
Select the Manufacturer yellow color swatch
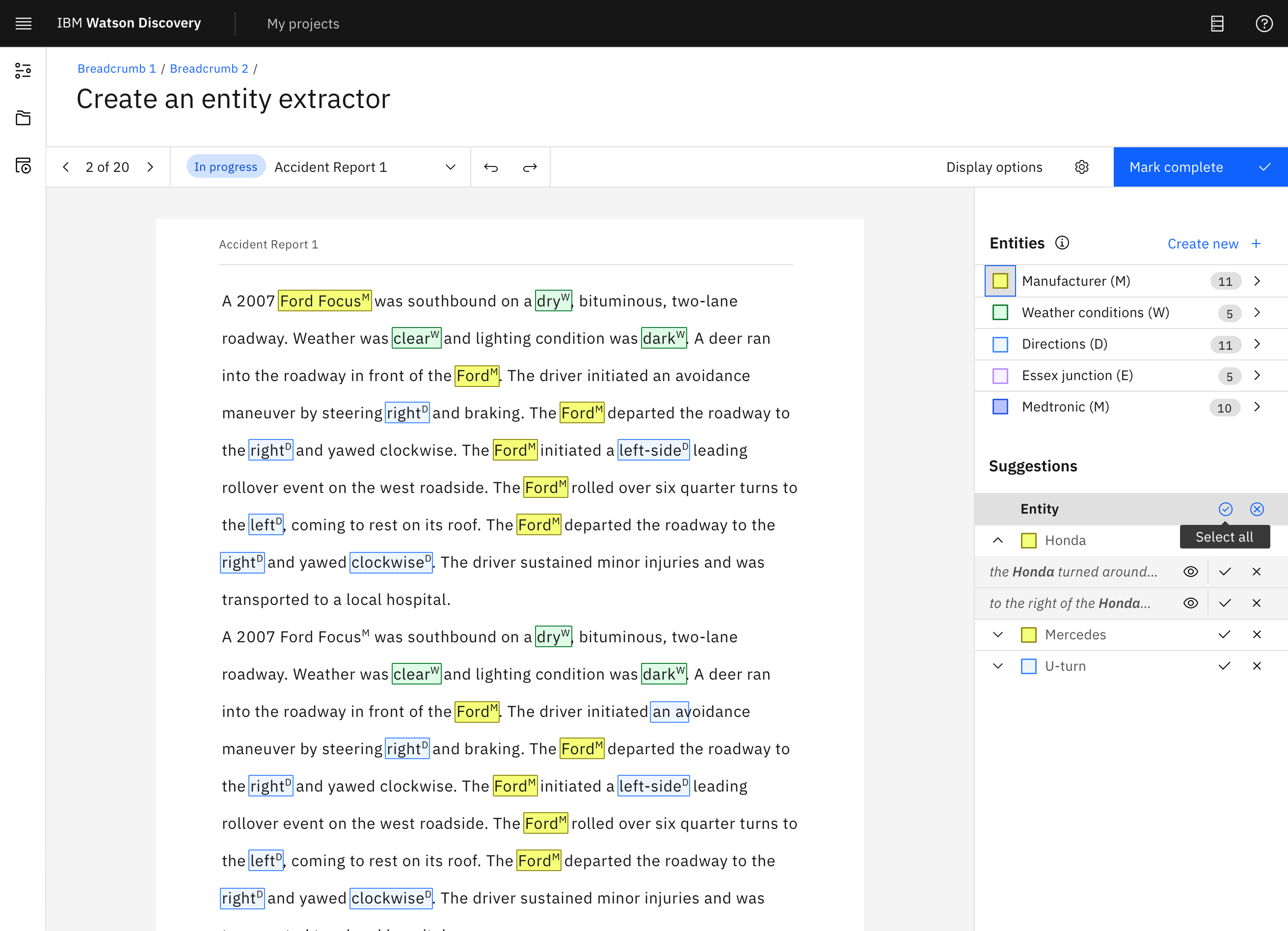click(x=999, y=281)
